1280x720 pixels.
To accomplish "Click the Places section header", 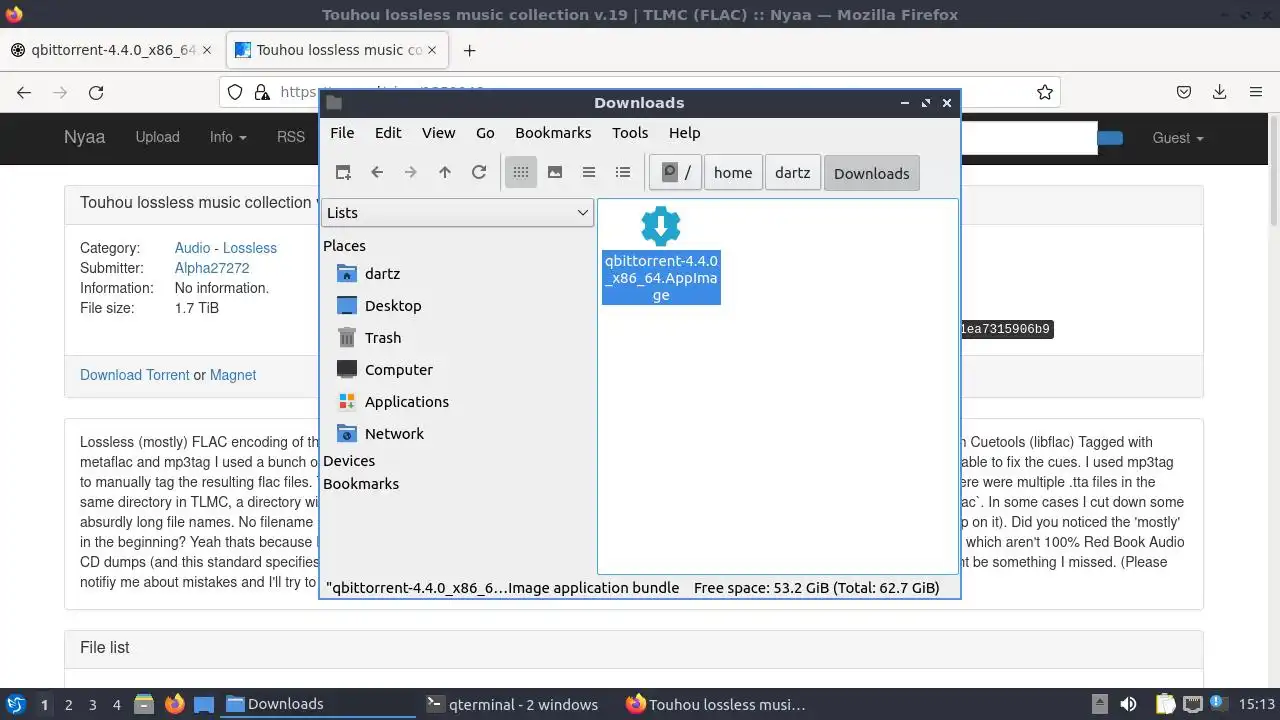I will pos(344,245).
